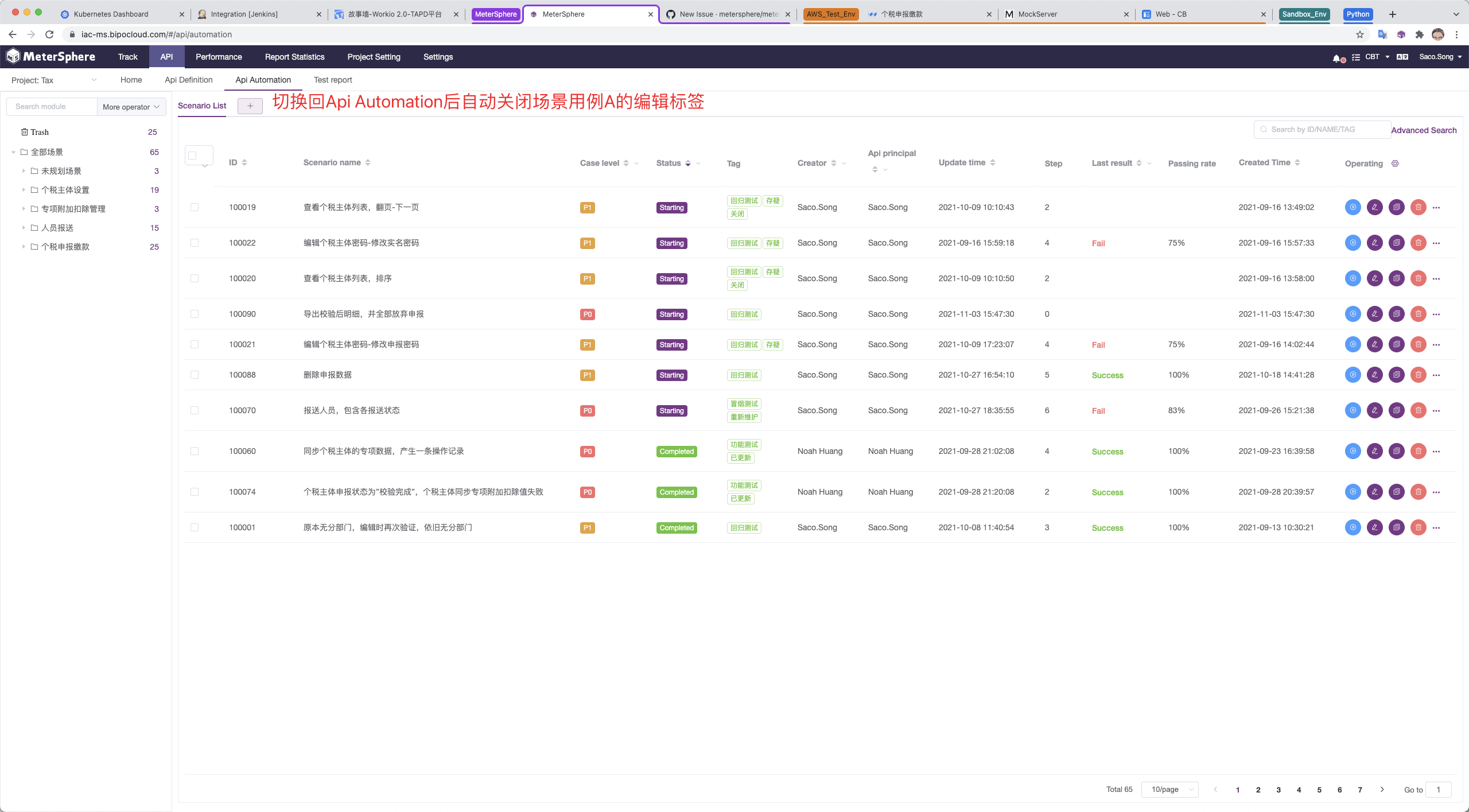Expand the 人员报送 tree node

pos(24,228)
